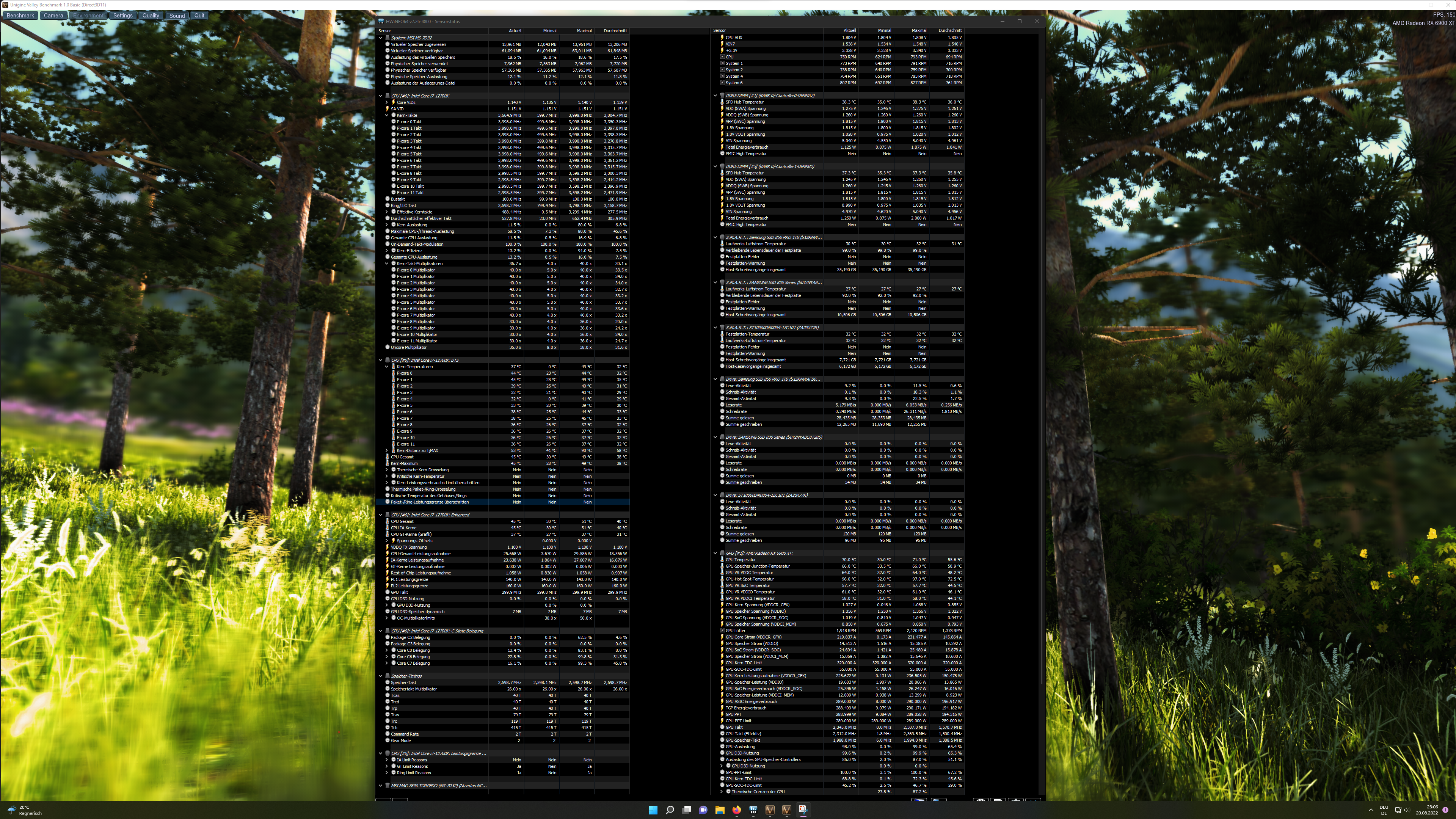The height and width of the screenshot is (819, 1456).
Task: Click the Snipping Tool taskbar icon
Action: coord(803,810)
